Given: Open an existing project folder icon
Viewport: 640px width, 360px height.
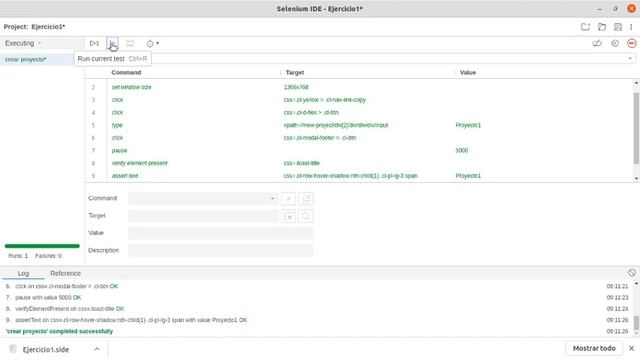Looking at the screenshot, I should (602, 27).
